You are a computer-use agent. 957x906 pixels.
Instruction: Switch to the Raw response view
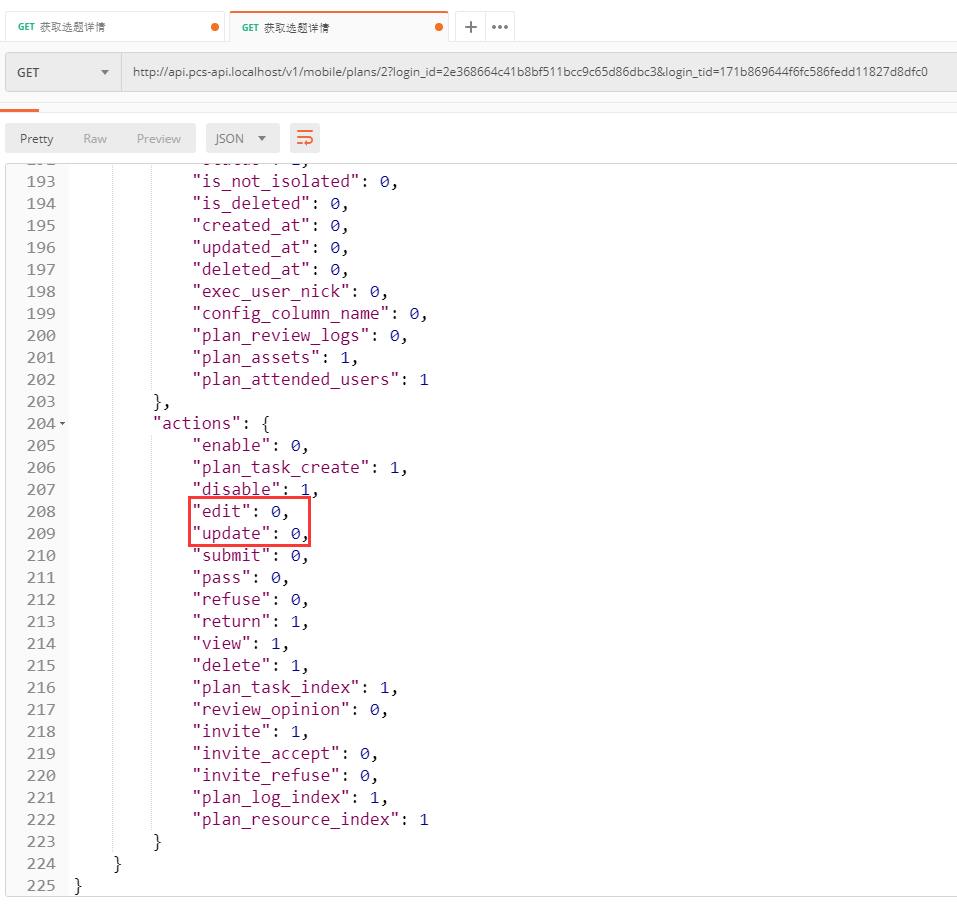click(x=95, y=139)
